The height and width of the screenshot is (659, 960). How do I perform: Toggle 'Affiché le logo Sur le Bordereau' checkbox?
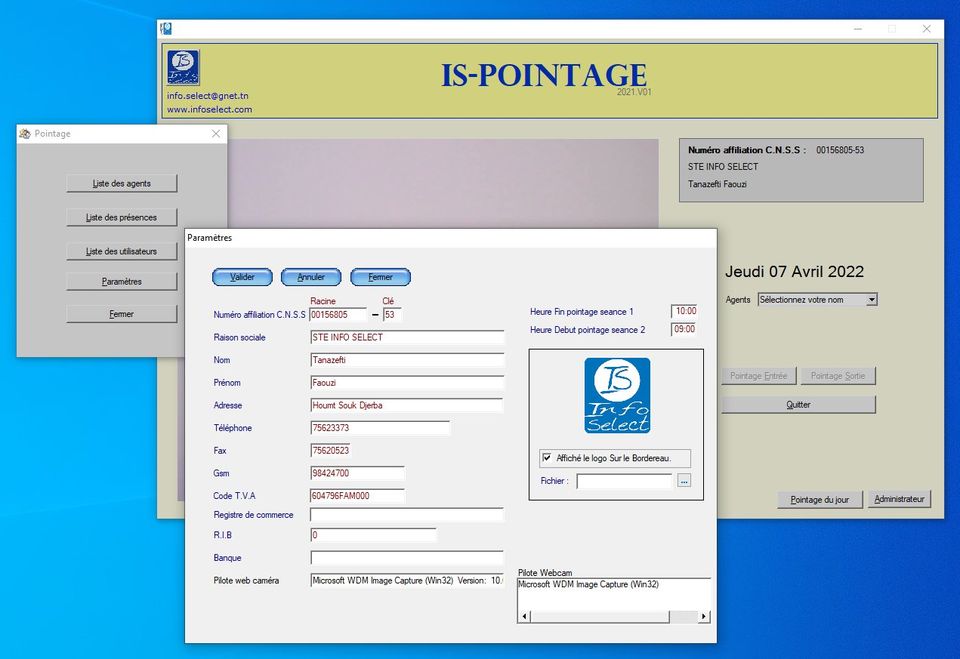(x=547, y=458)
